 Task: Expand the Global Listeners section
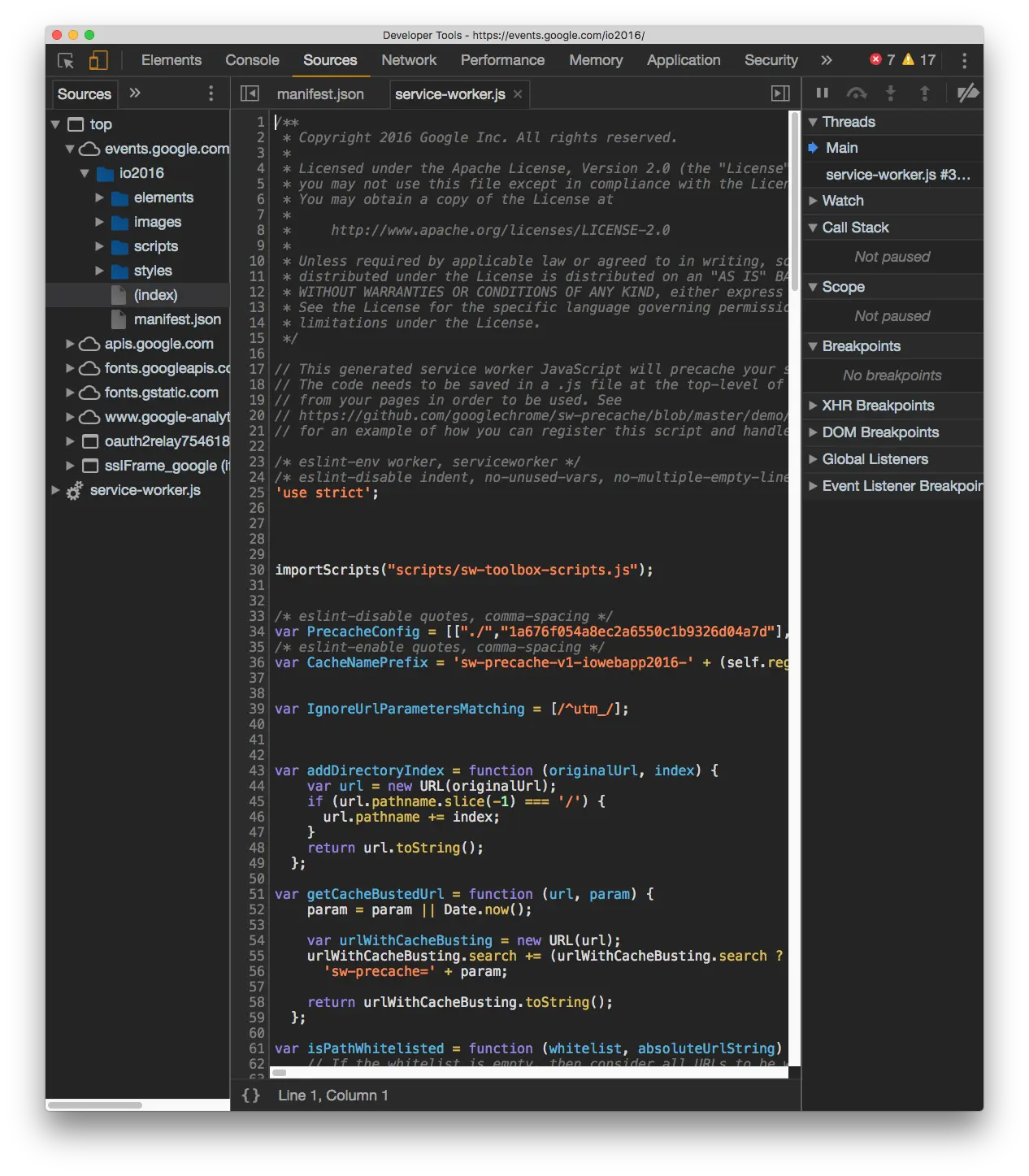[892, 459]
